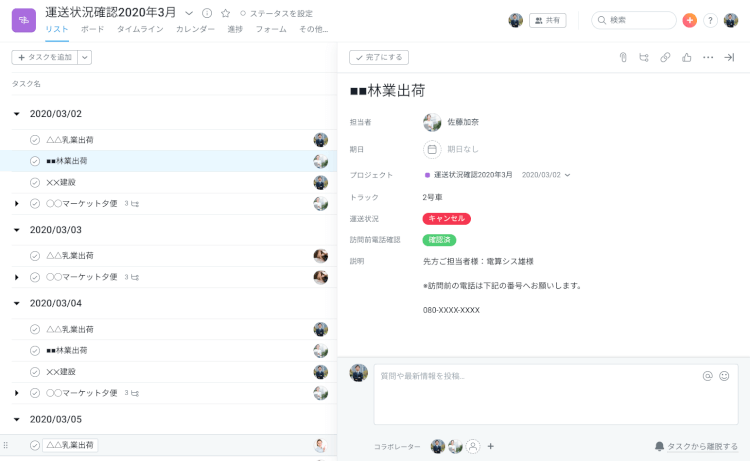750x461 pixels.
Task: Click assignee avatar on 2020/03/03 △△乳業出荷 row
Action: (x=320, y=256)
